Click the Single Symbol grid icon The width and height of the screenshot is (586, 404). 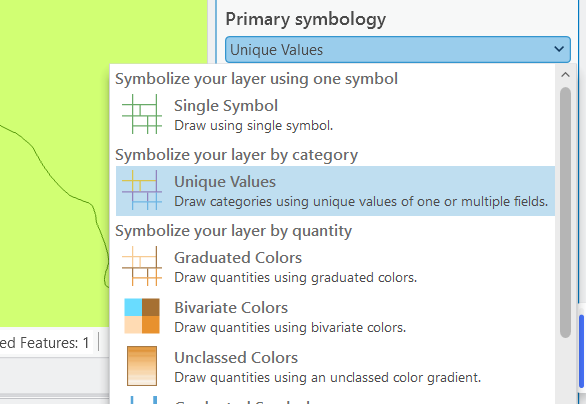(142, 114)
